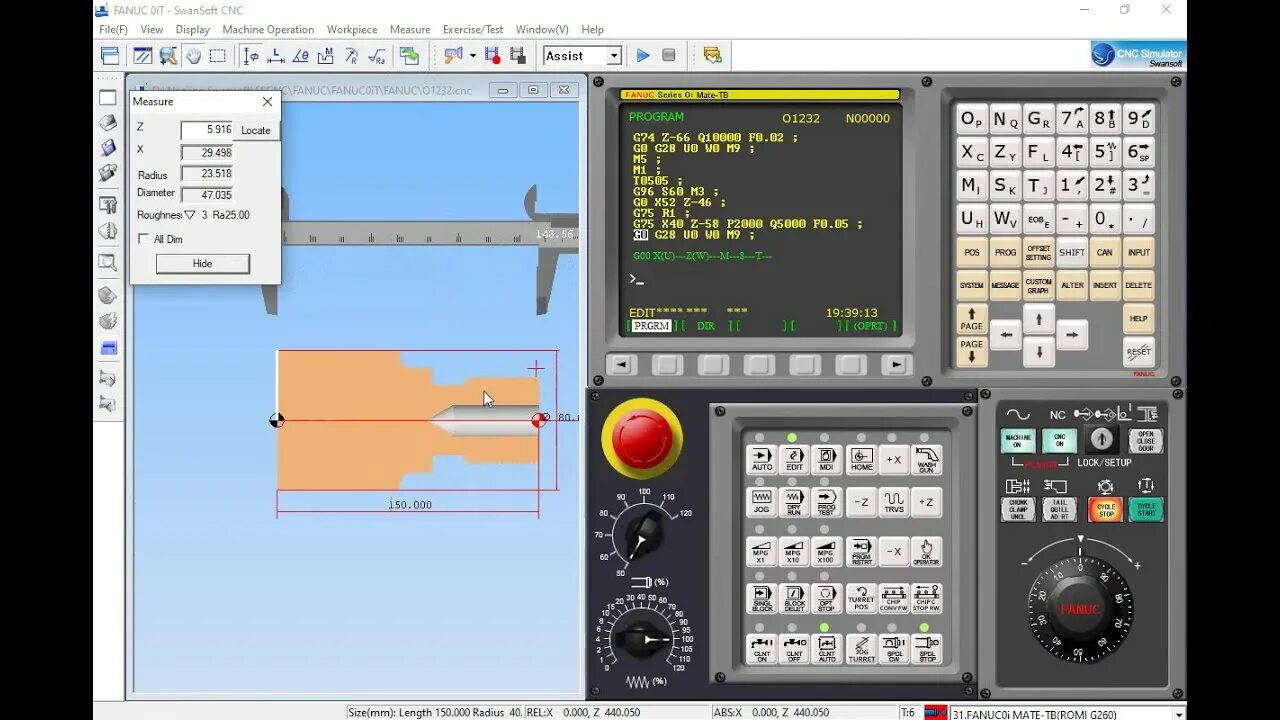The image size is (1280, 720).
Task: Click the zoom window magnifier toolbar icon
Action: pyautogui.click(x=168, y=56)
